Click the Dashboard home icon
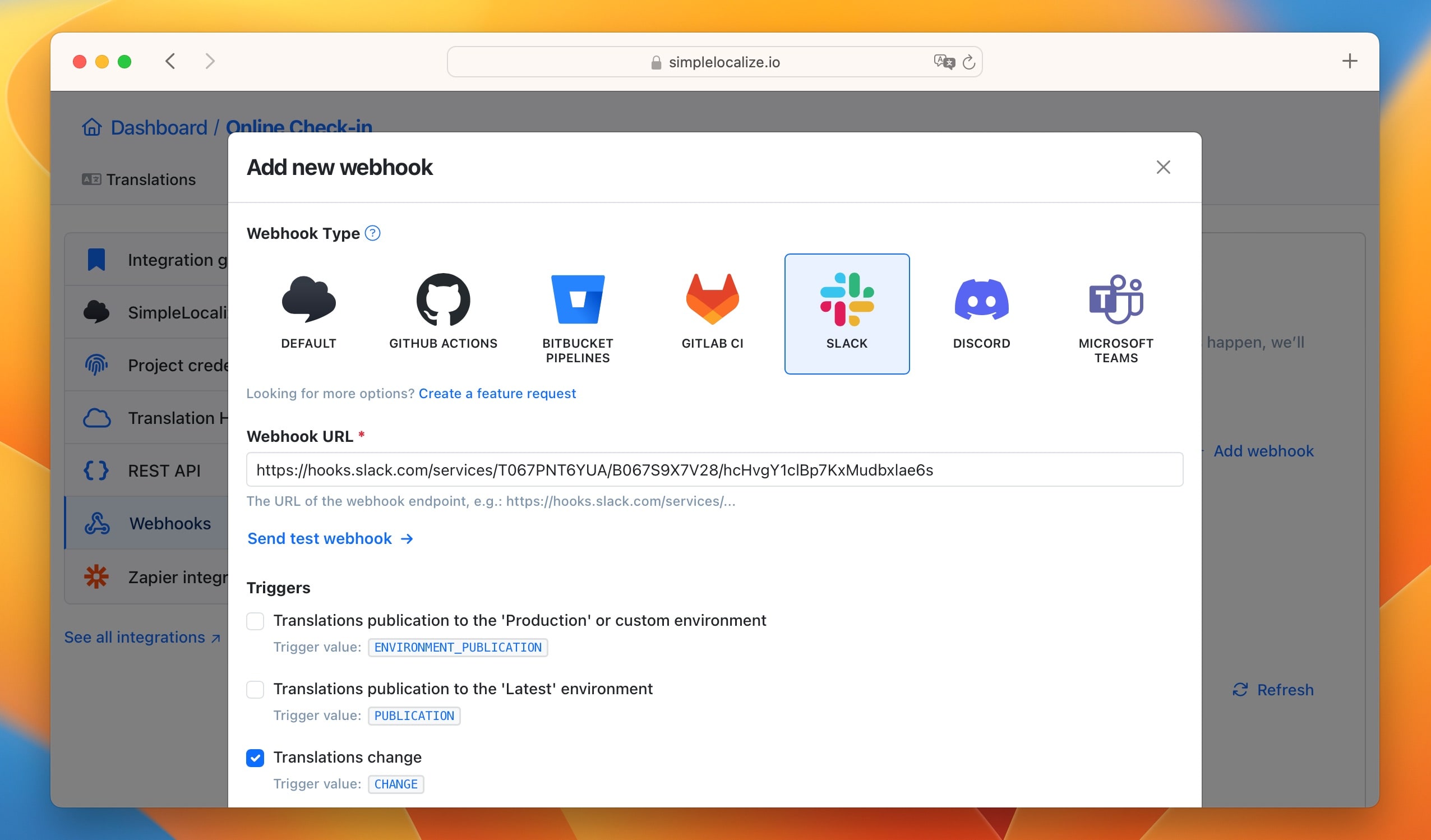The height and width of the screenshot is (840, 1431). (92, 127)
